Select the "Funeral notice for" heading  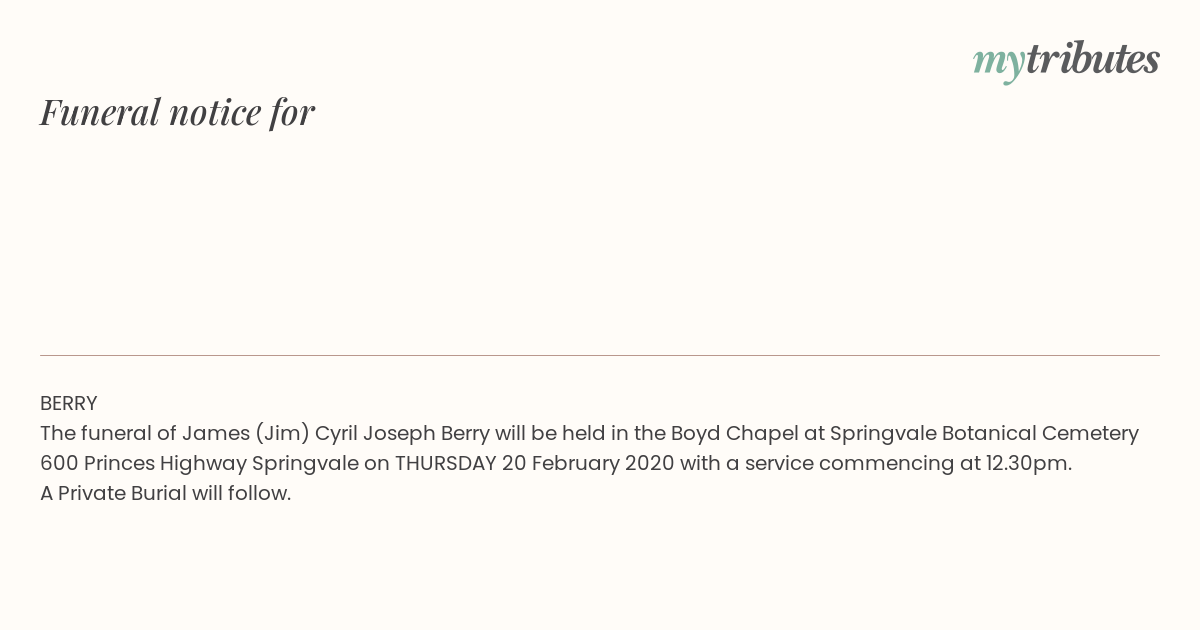[x=177, y=112]
